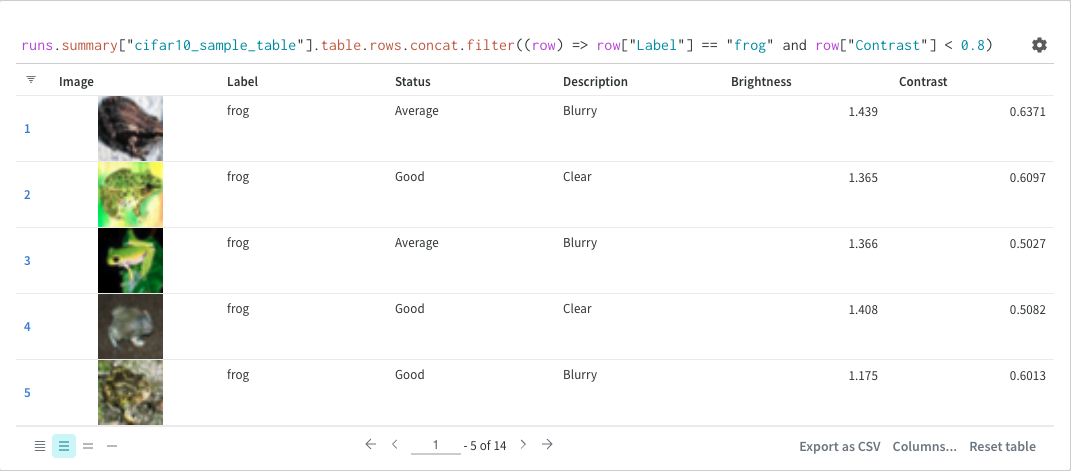Select the highlighted three-line row height
This screenshot has height=471, width=1071.
(x=64, y=446)
